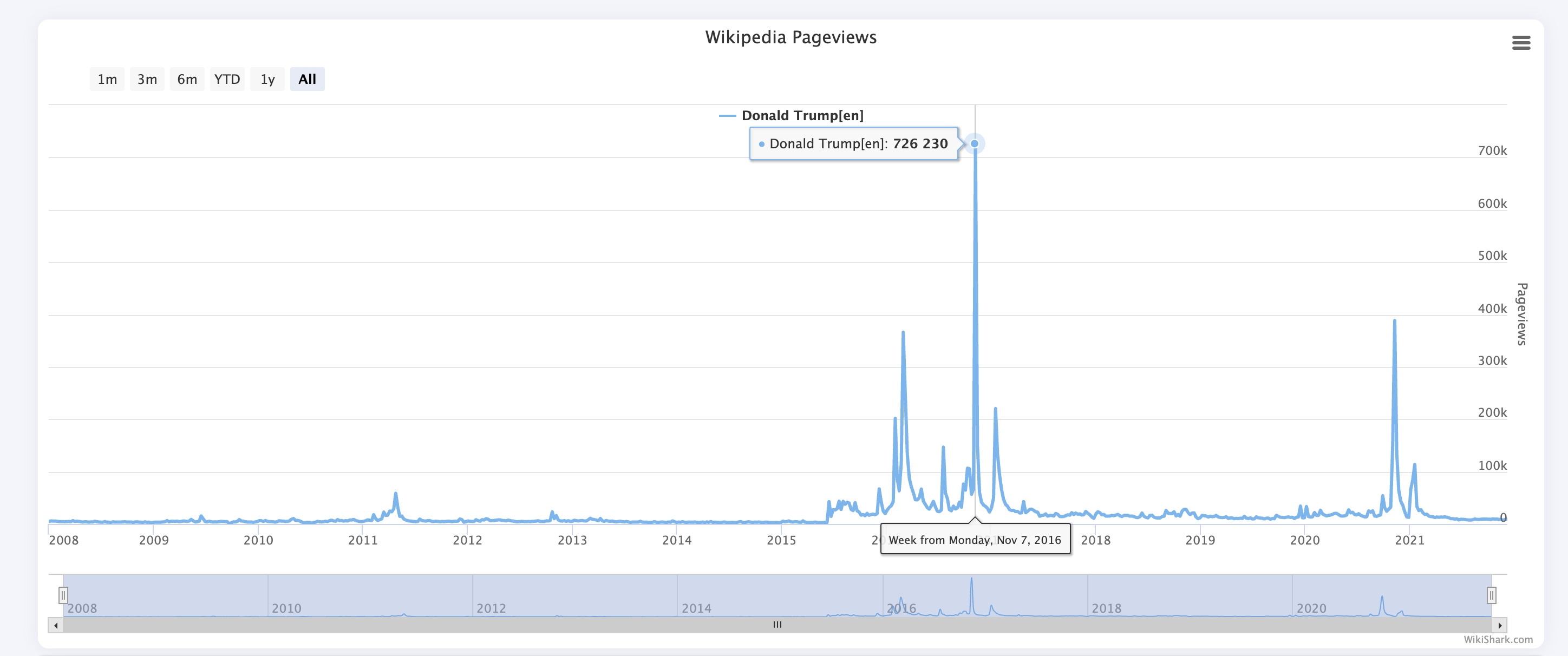Open the chart context hamburger menu

pyautogui.click(x=1520, y=43)
